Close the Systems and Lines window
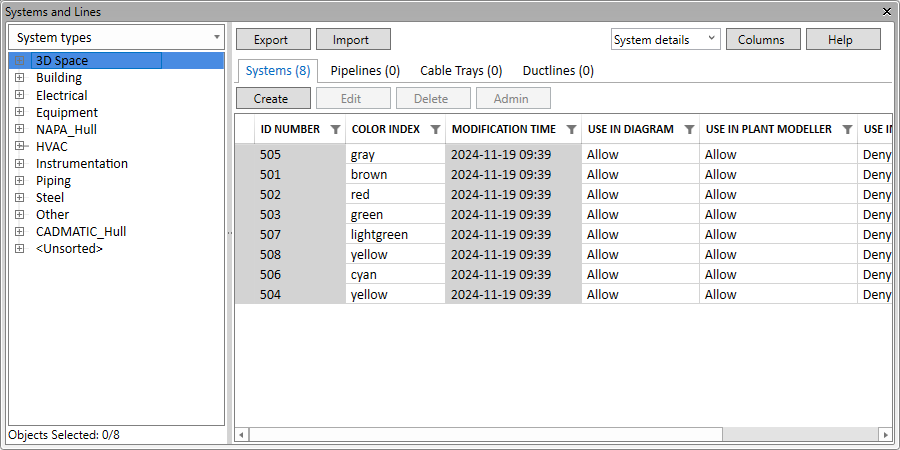Image resolution: width=900 pixels, height=450 pixels. pos(887,11)
